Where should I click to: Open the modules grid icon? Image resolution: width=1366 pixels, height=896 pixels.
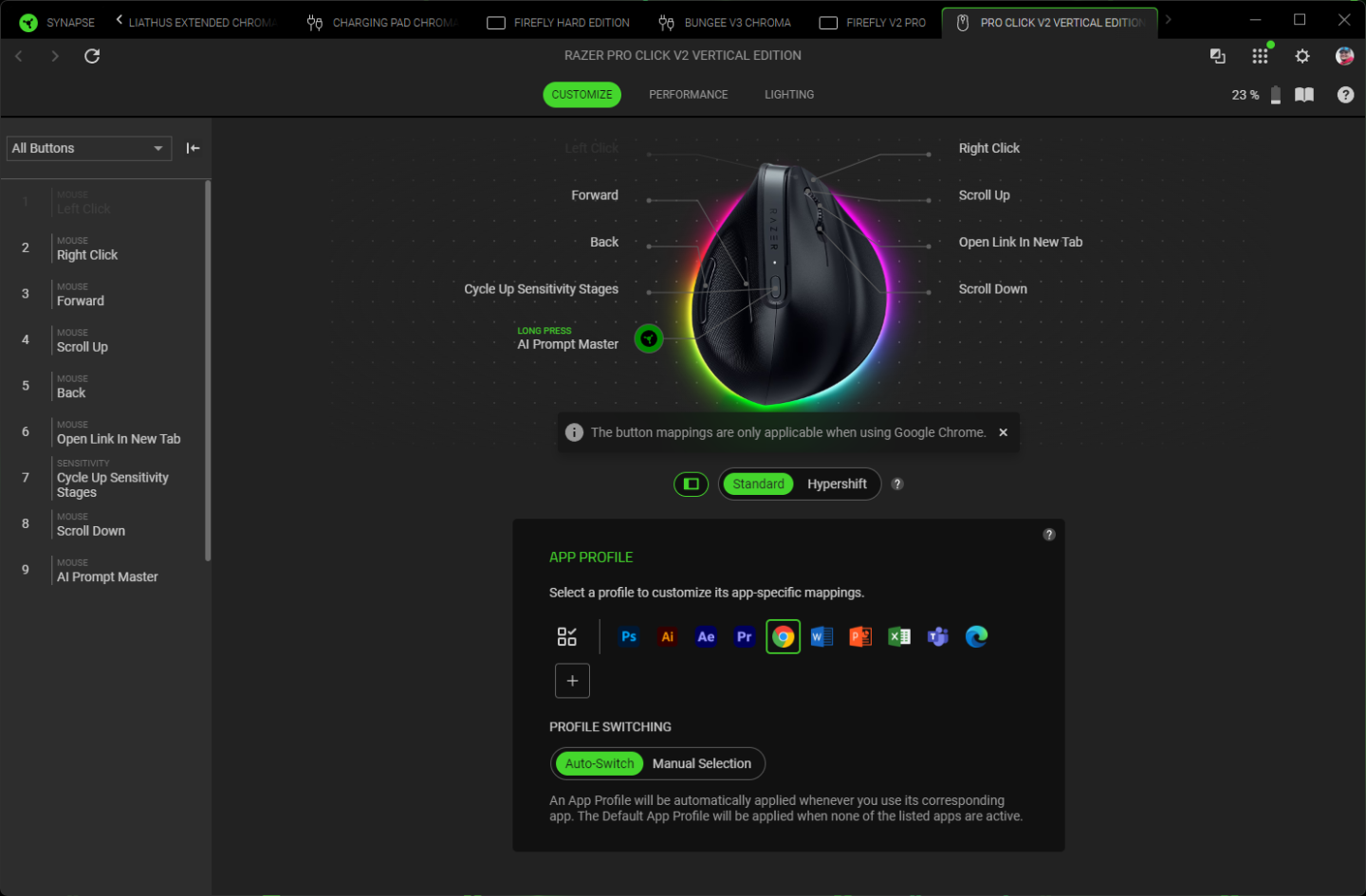1260,56
